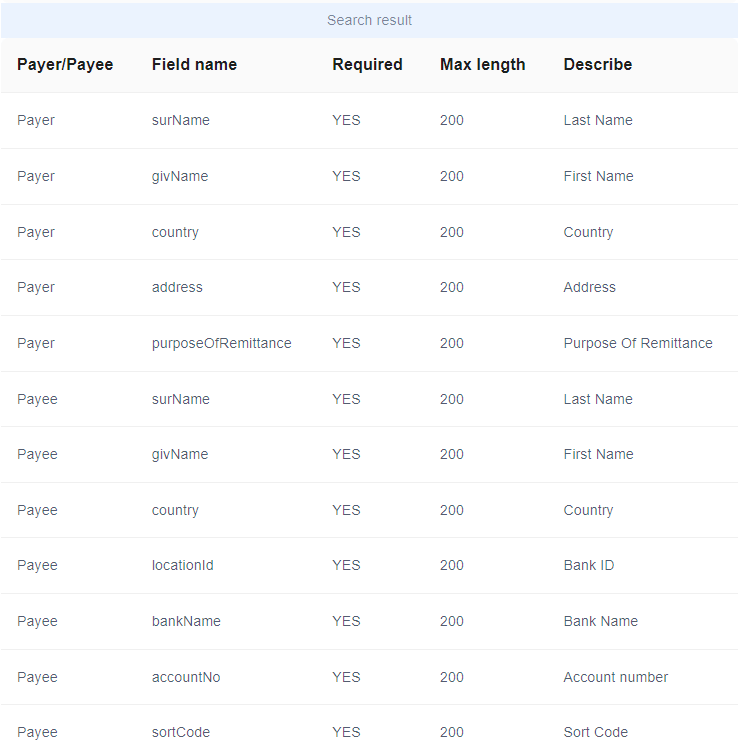The width and height of the screenshot is (741, 751).
Task: Select the Payer/Payee column header
Action: (x=65, y=65)
